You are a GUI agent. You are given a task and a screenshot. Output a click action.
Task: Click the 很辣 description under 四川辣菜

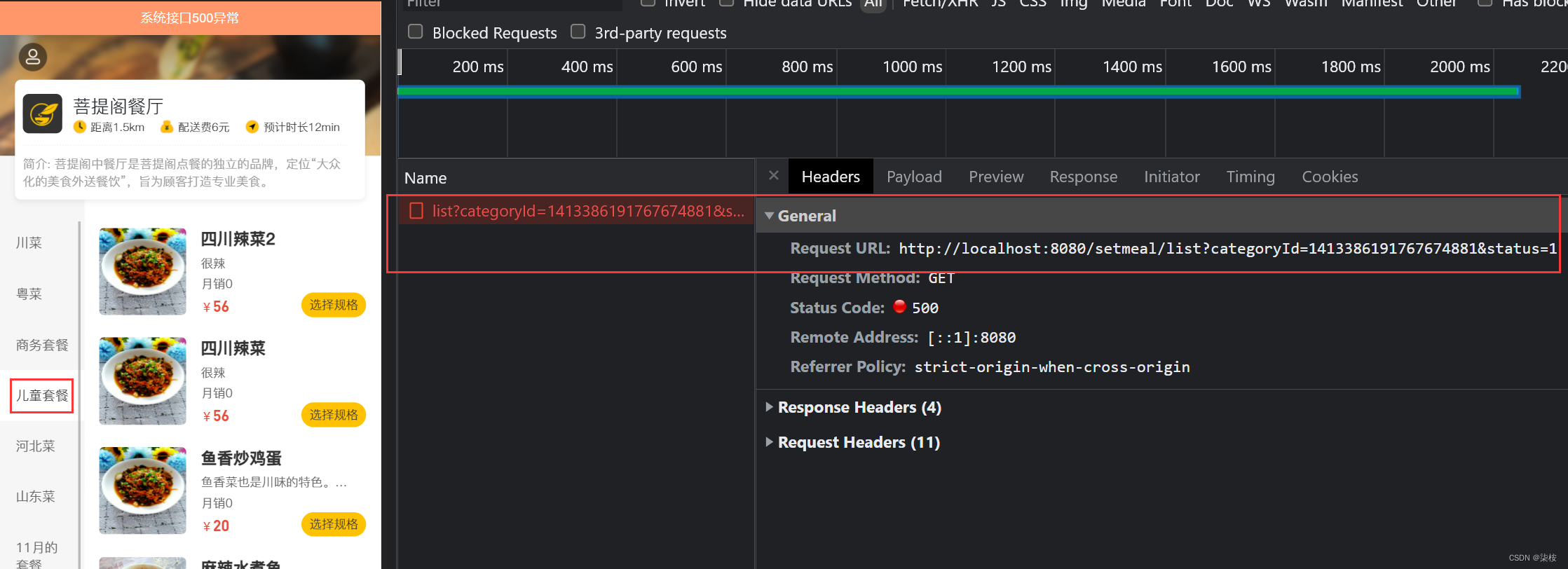pos(213,373)
